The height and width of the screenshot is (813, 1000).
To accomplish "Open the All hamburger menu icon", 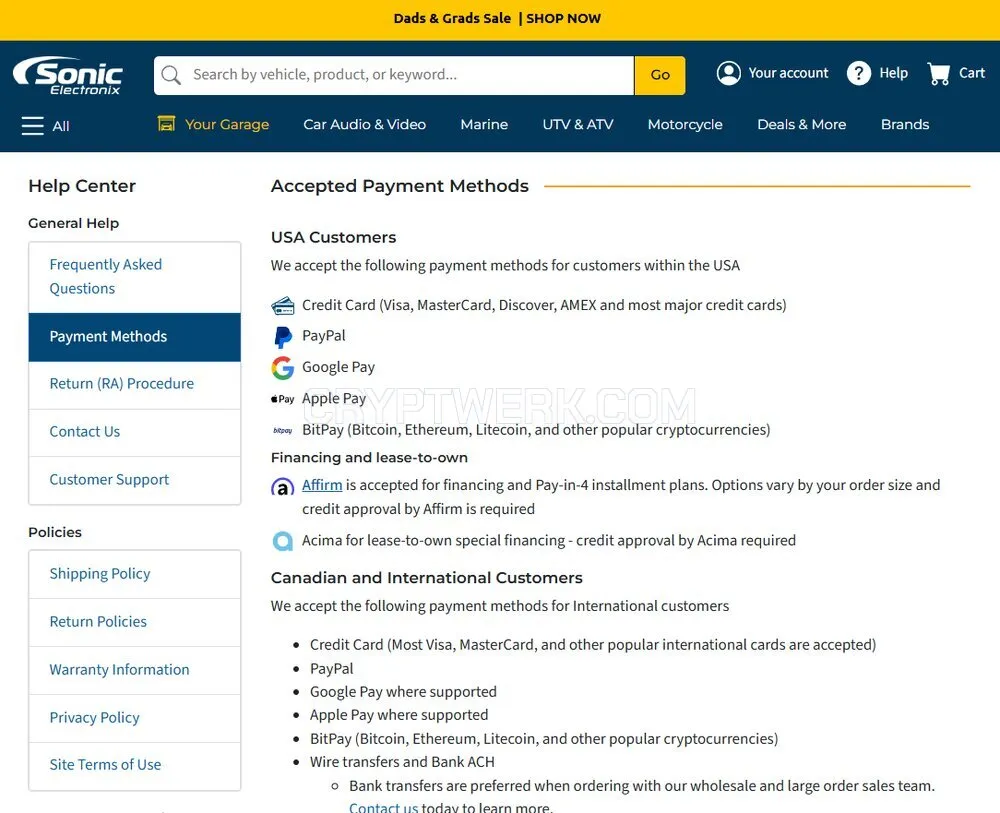I will click(x=33, y=126).
